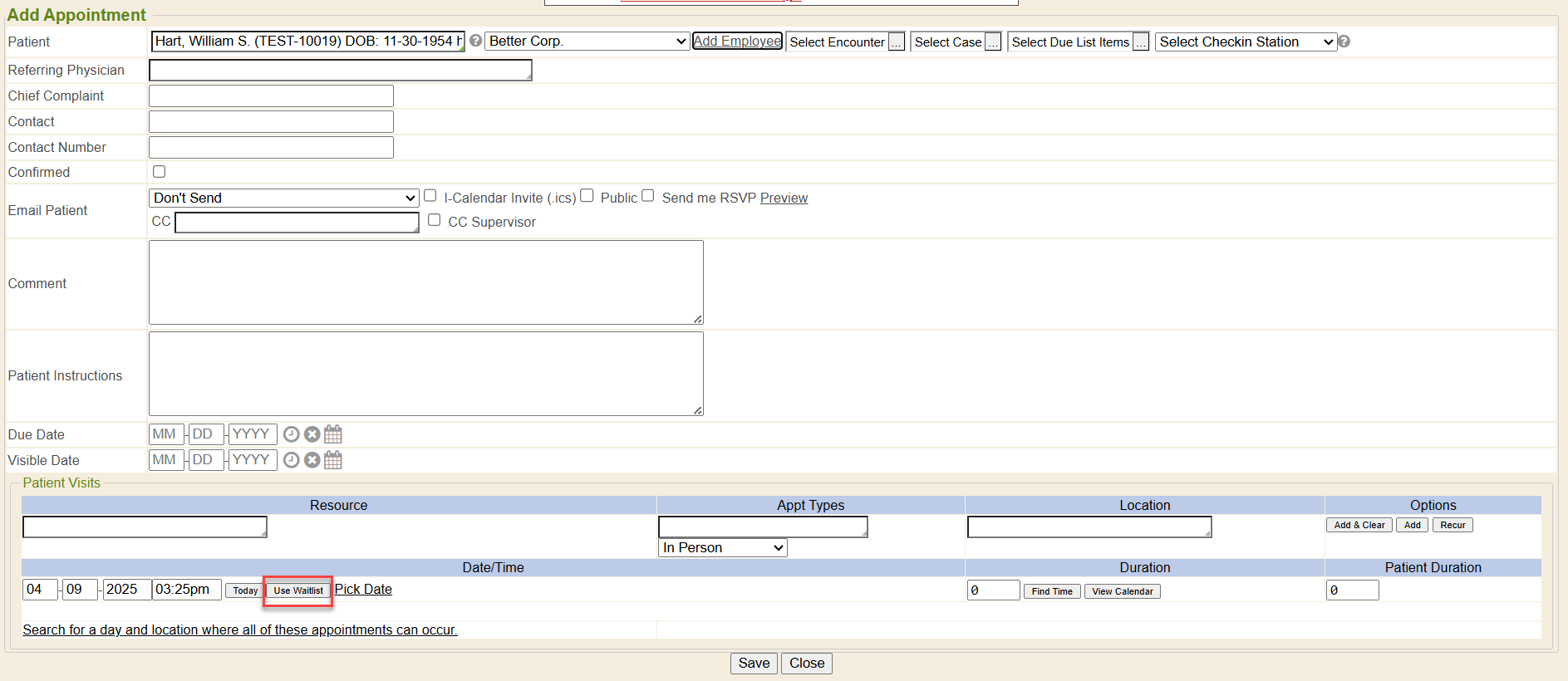Open the Visible Date calendar picker

click(333, 460)
